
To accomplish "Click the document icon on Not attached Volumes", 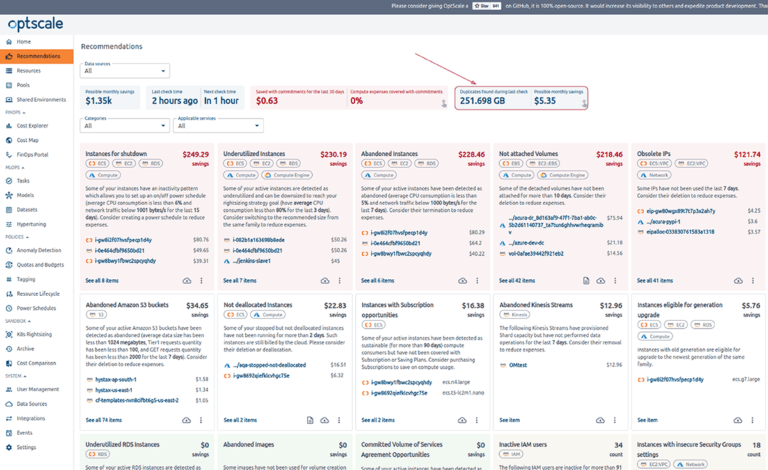I will coord(586,281).
